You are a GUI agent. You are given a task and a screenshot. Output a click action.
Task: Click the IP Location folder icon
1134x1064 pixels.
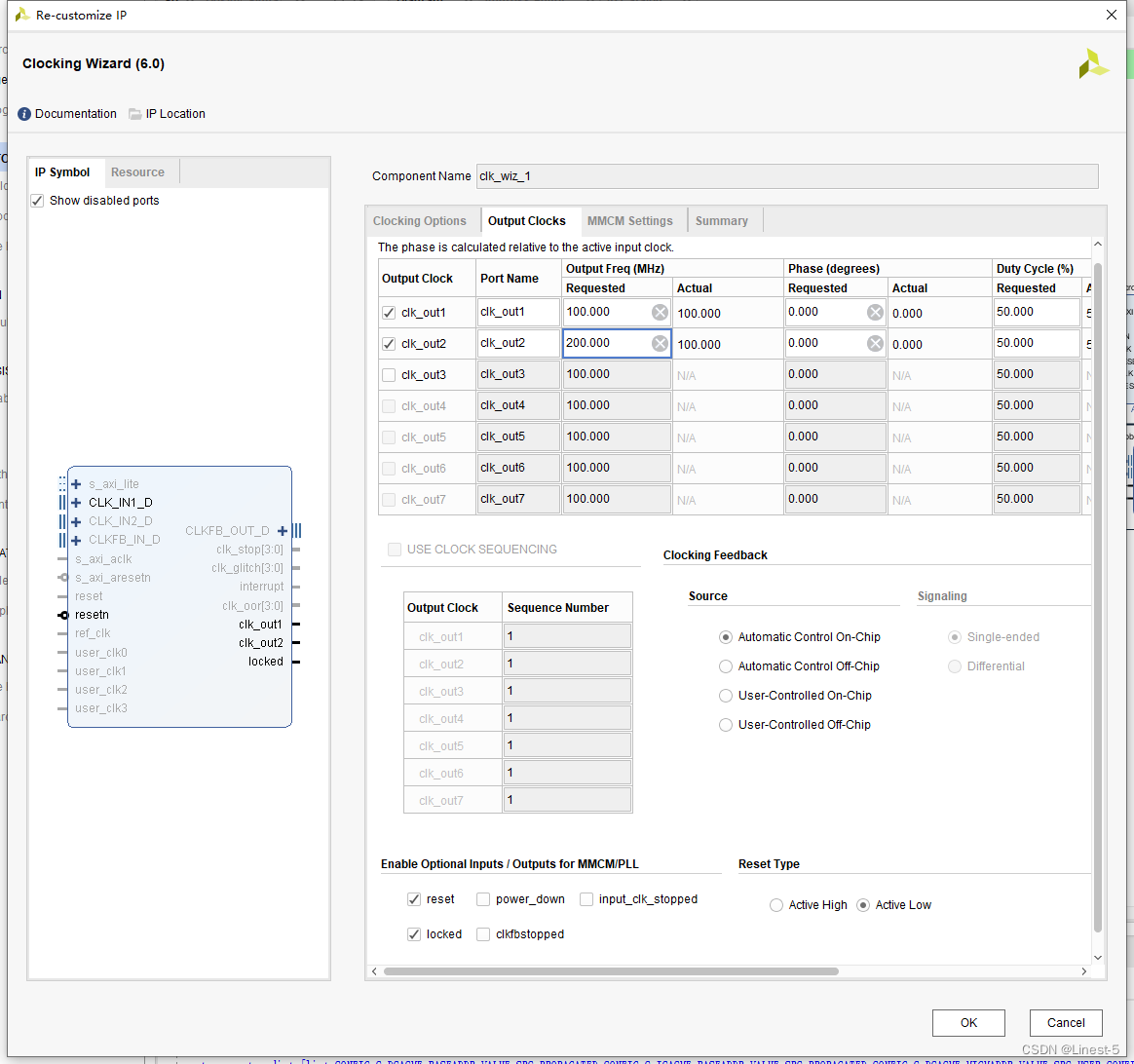tap(135, 114)
